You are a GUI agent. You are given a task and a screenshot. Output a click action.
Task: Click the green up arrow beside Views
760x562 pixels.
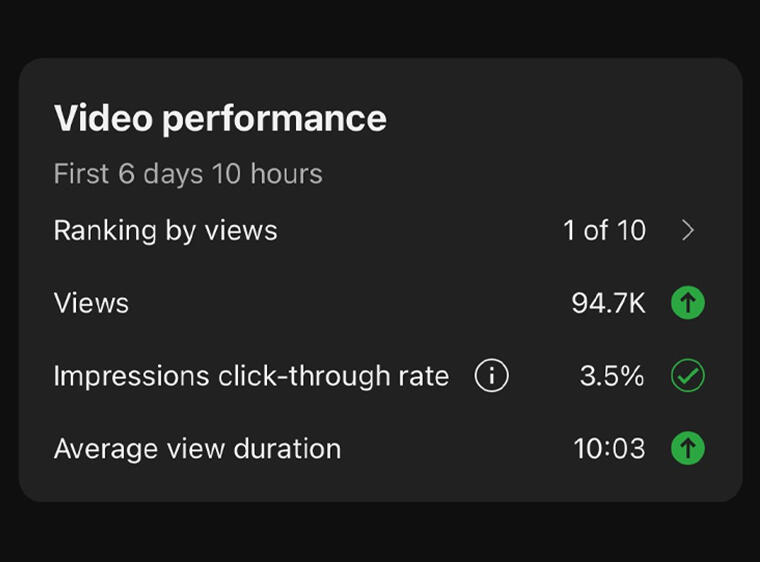(x=687, y=303)
